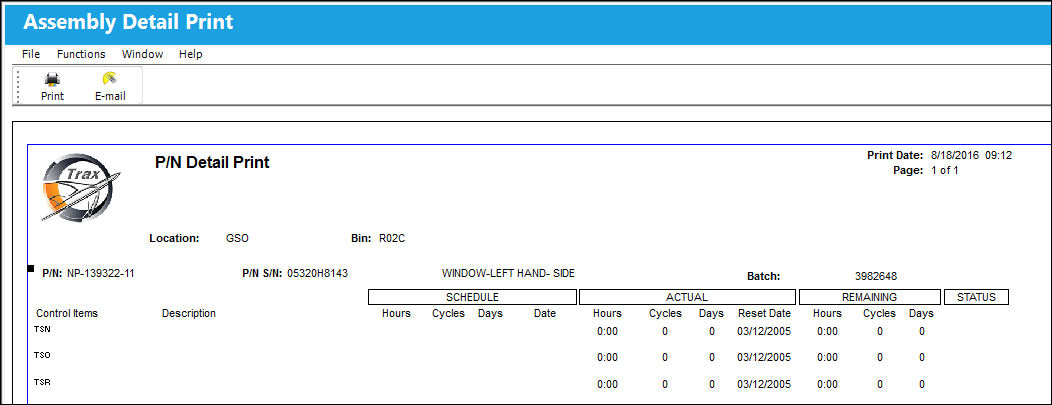1052x405 pixels.
Task: Click TSO row reset date 03/12/2005
Action: click(764, 357)
